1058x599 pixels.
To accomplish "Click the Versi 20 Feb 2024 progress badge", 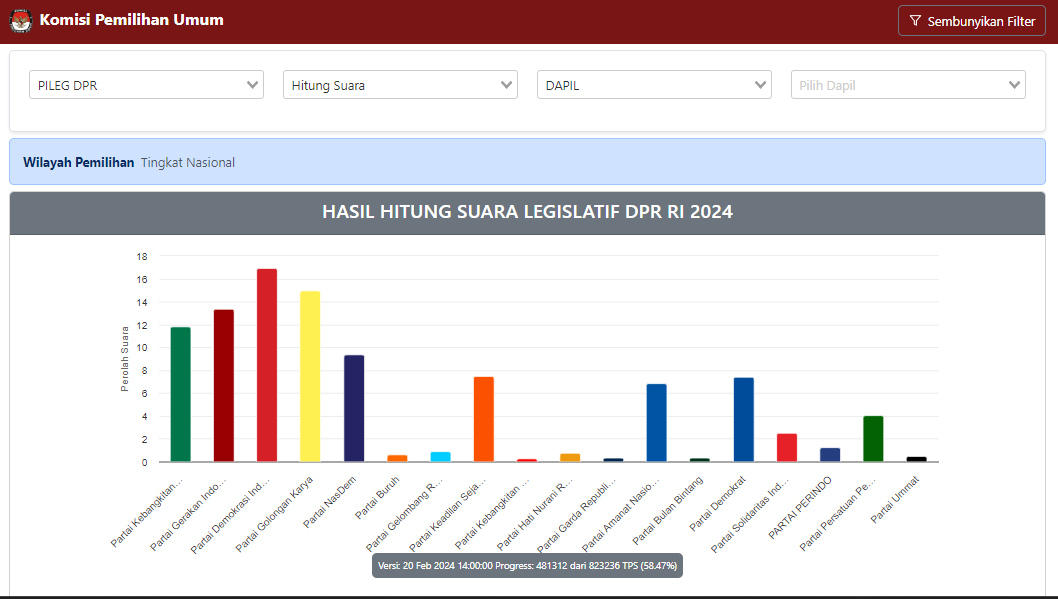I will [527, 565].
